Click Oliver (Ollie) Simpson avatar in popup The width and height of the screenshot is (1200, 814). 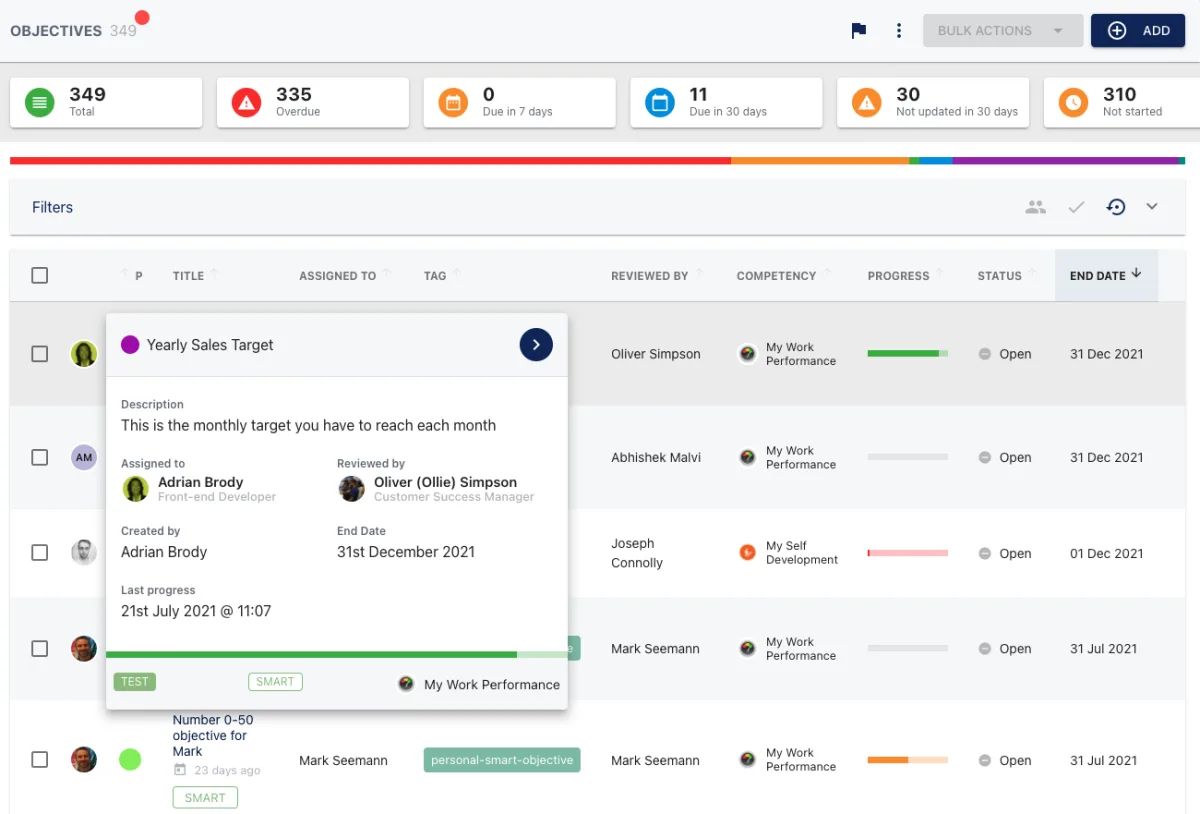(352, 488)
